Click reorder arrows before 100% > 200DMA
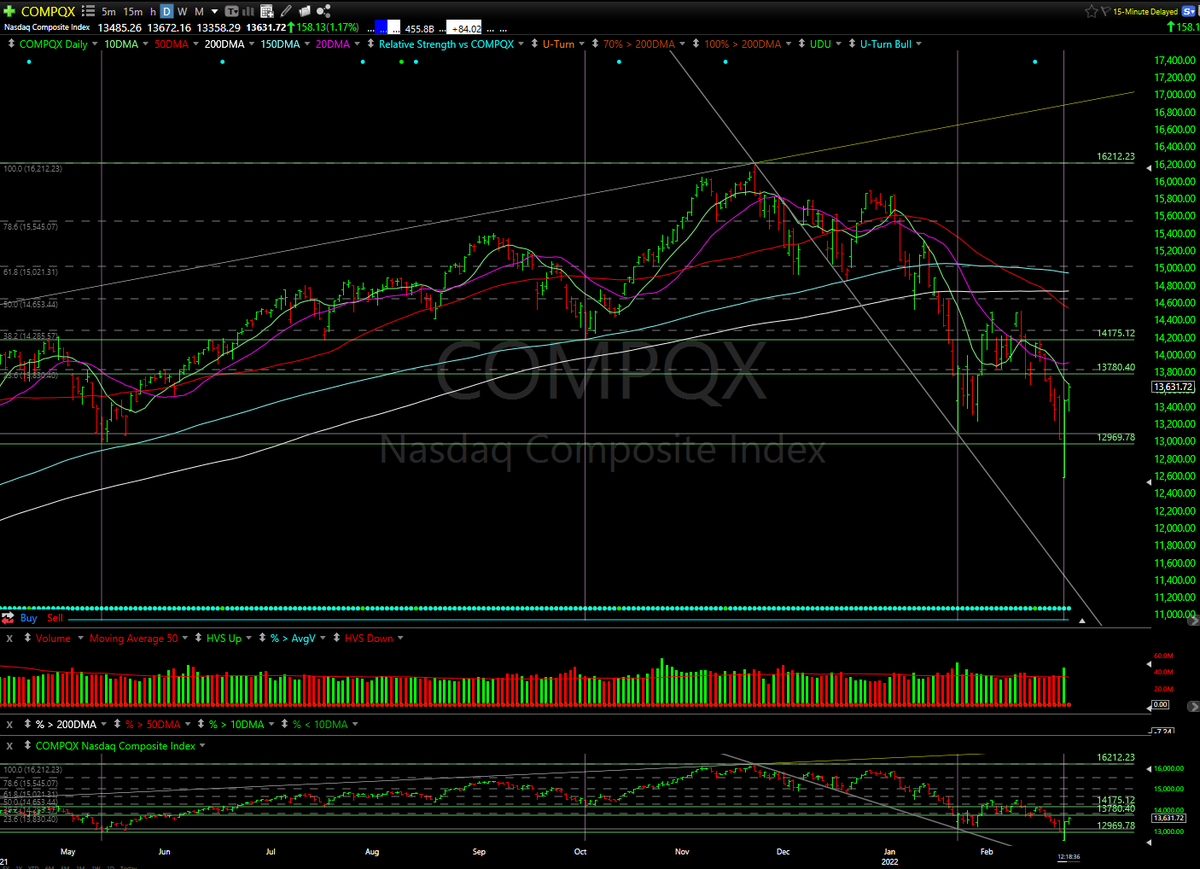The image size is (1200, 869). coord(695,44)
